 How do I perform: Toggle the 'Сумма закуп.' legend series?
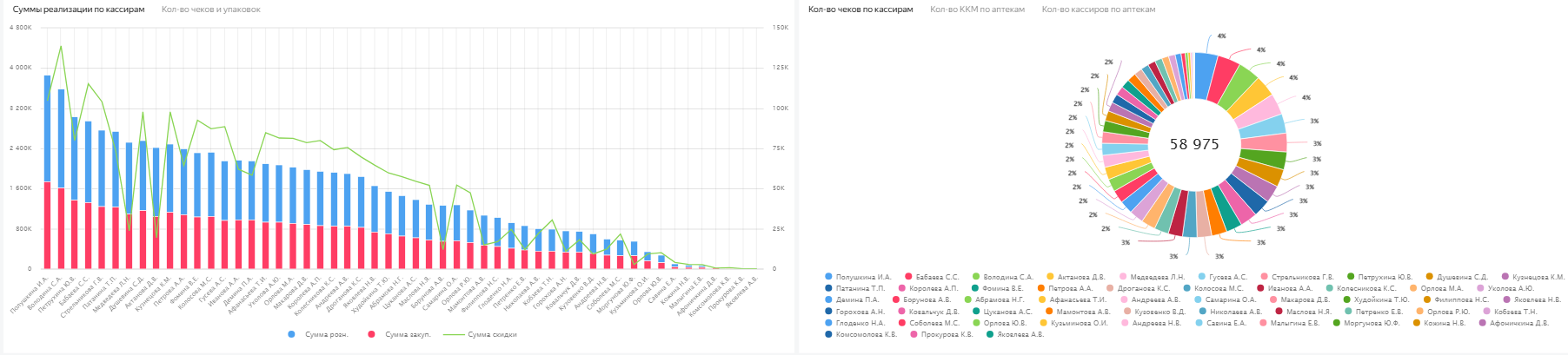coord(408,334)
